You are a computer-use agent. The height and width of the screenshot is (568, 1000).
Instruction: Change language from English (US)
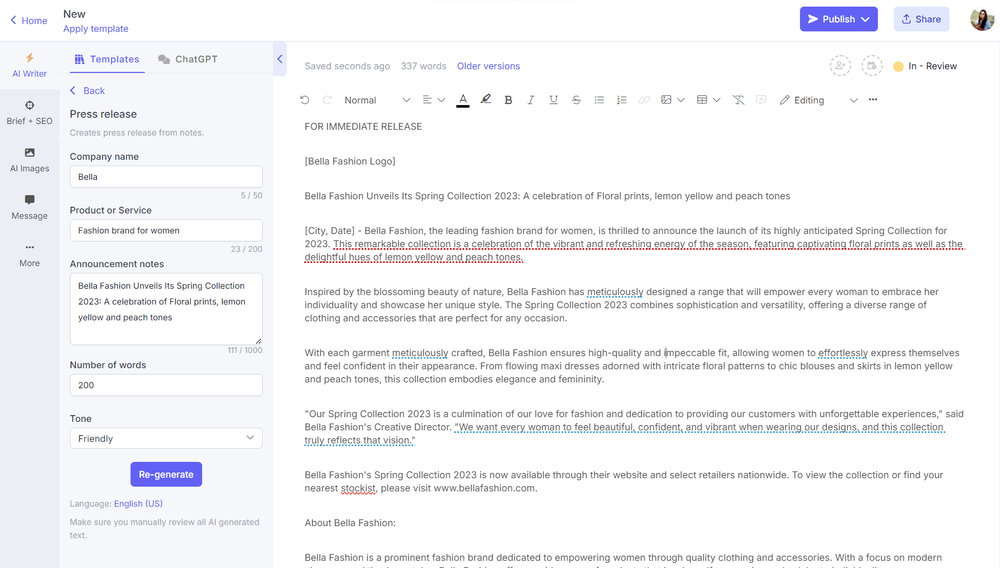click(138, 504)
